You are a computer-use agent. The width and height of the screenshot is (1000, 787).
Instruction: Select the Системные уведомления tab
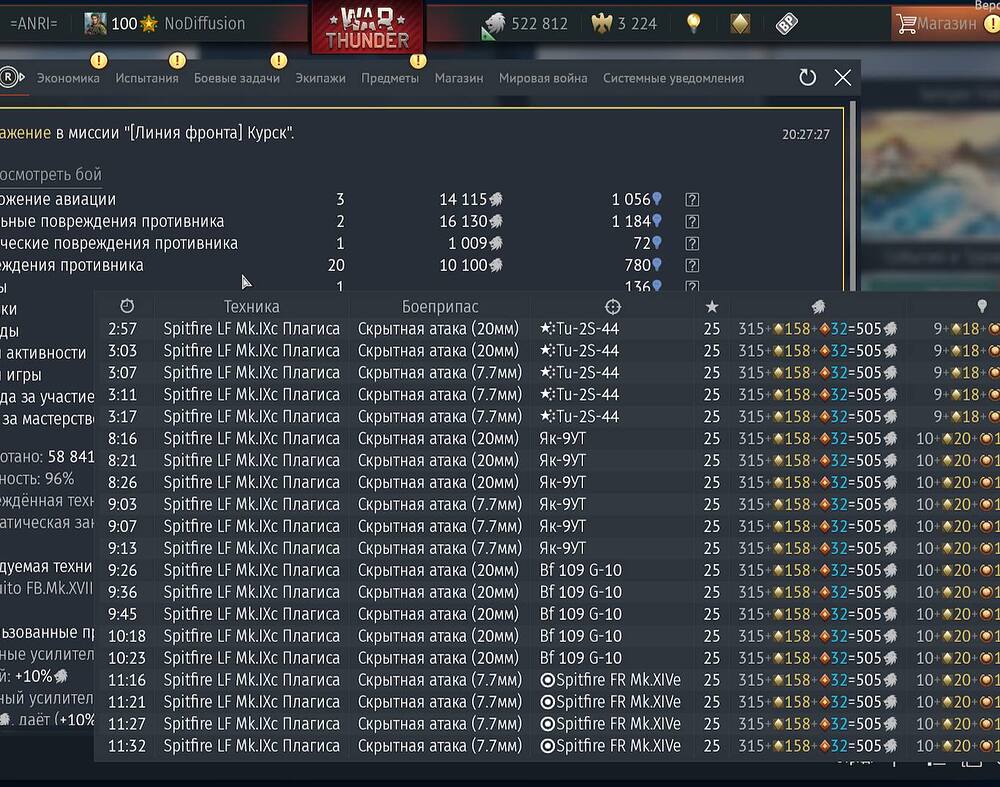(673, 78)
